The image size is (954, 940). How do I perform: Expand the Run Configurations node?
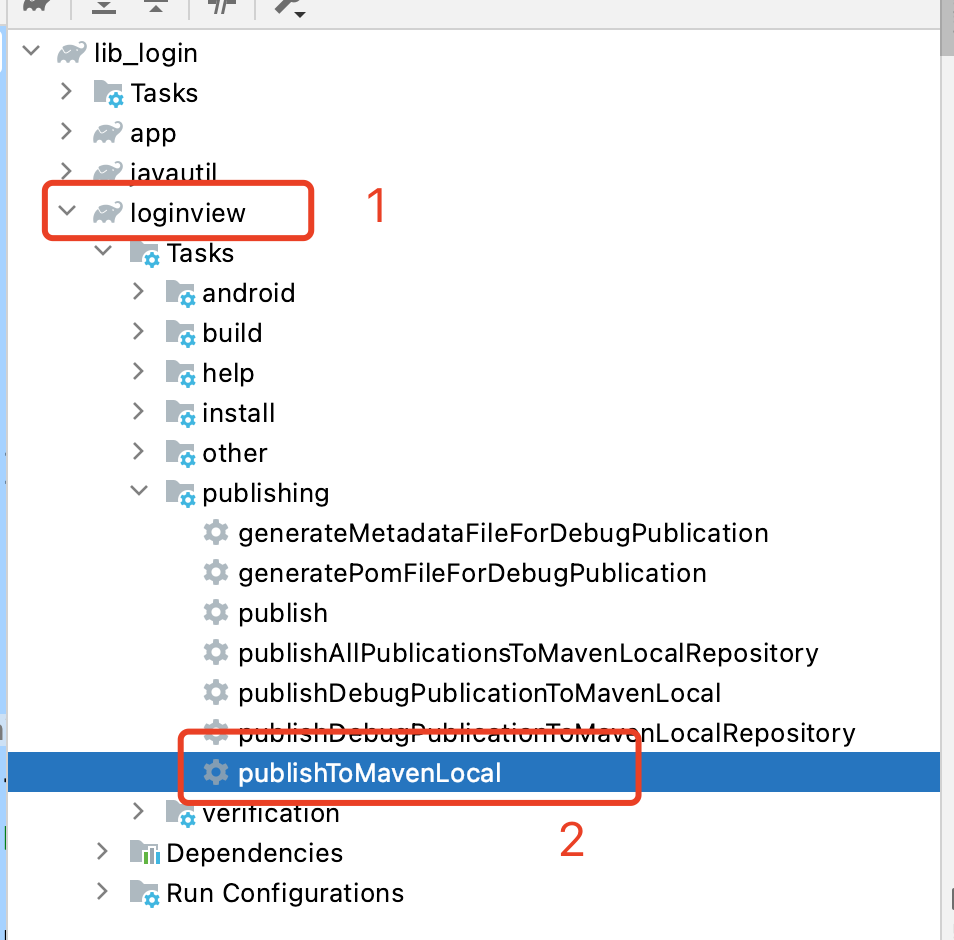tap(103, 891)
